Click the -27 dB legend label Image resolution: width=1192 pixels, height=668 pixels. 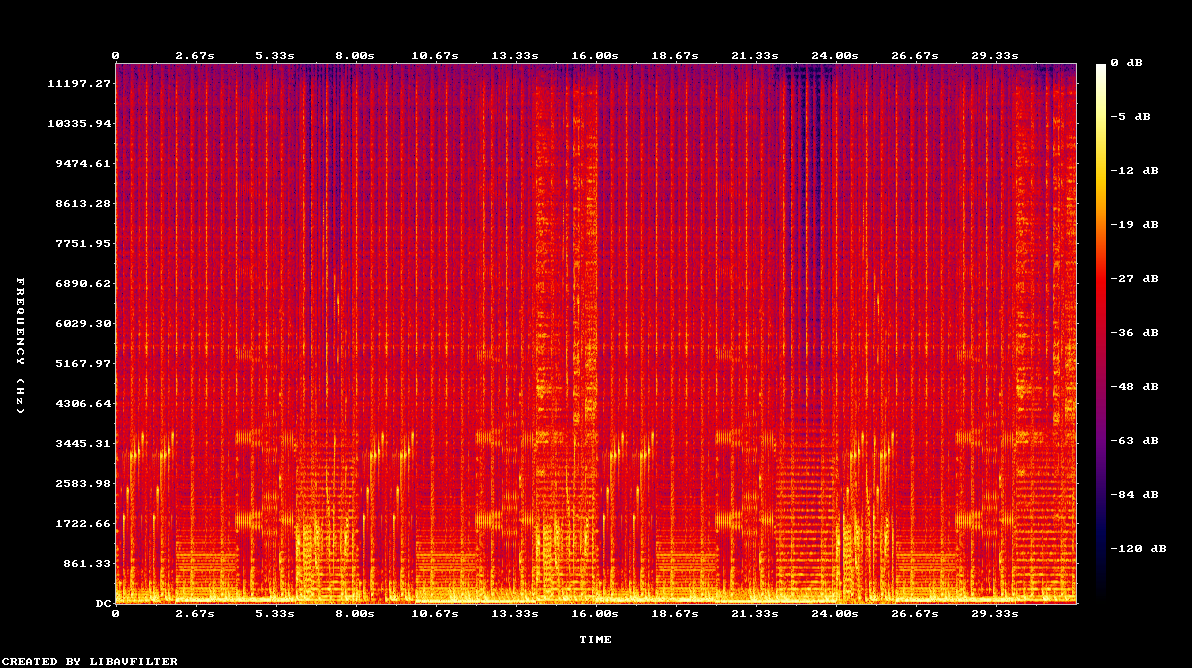tap(1134, 279)
